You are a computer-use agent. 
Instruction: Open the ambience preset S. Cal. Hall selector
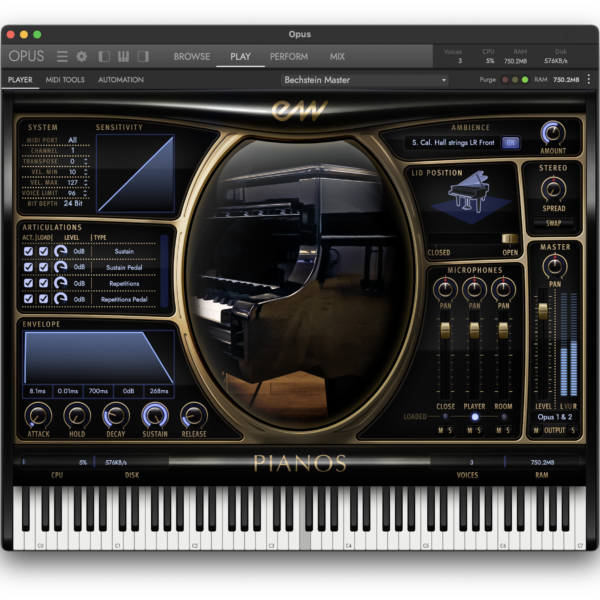pos(453,143)
